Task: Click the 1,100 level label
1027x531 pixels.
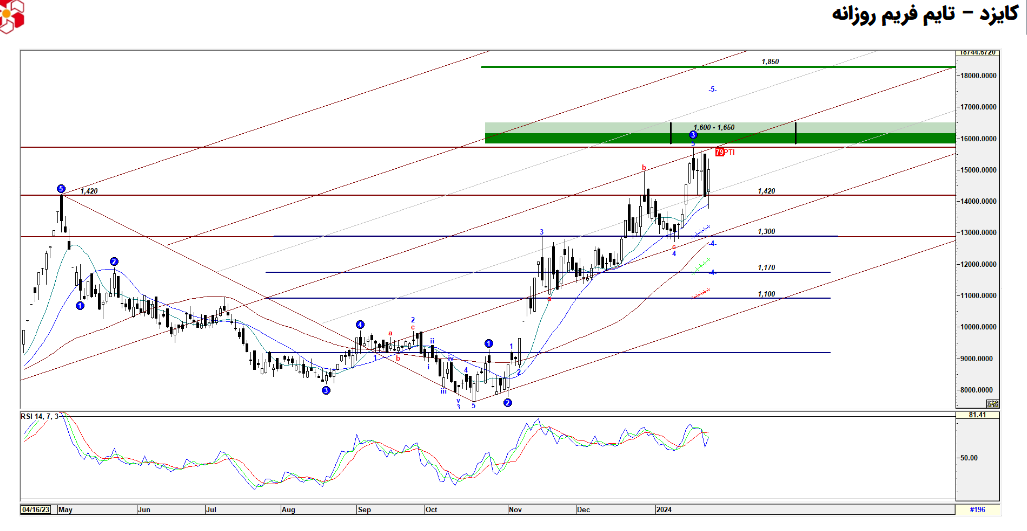Action: pos(766,294)
